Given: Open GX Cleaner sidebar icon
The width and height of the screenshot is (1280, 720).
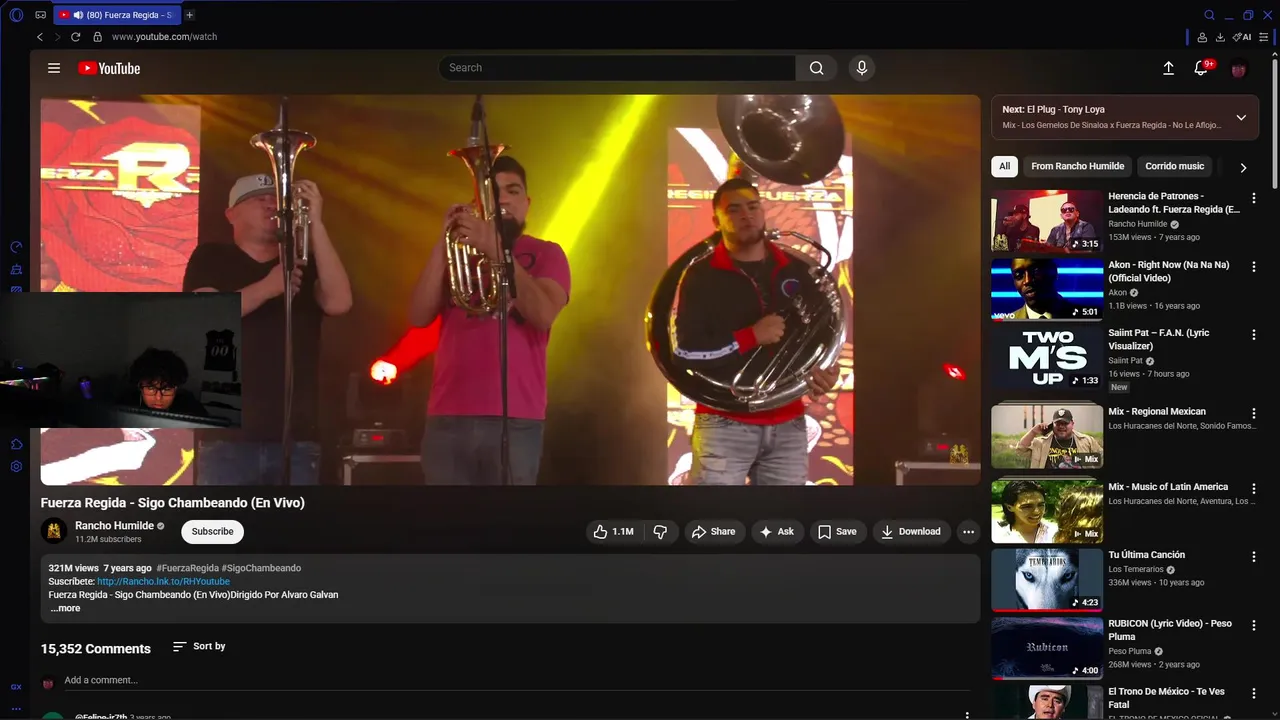Looking at the screenshot, I should [x=16, y=269].
